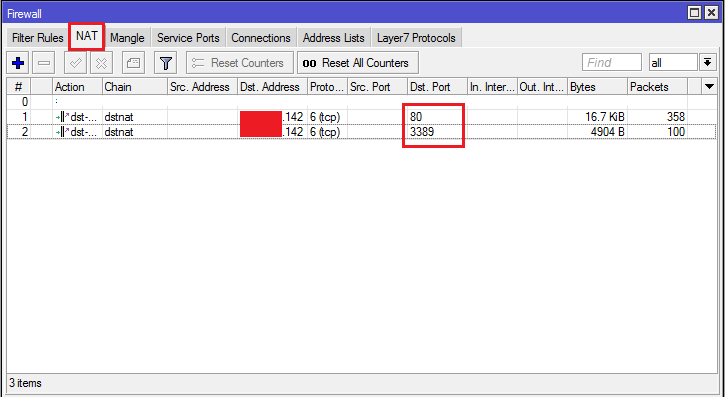This screenshot has height=397, width=725.
Task: Click the Dst. Port 80 cell
Action: tap(416, 117)
